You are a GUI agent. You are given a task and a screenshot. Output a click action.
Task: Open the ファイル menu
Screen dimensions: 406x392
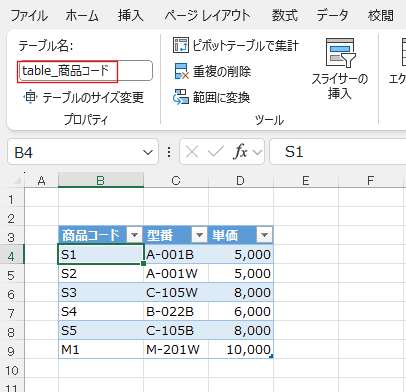(x=29, y=15)
